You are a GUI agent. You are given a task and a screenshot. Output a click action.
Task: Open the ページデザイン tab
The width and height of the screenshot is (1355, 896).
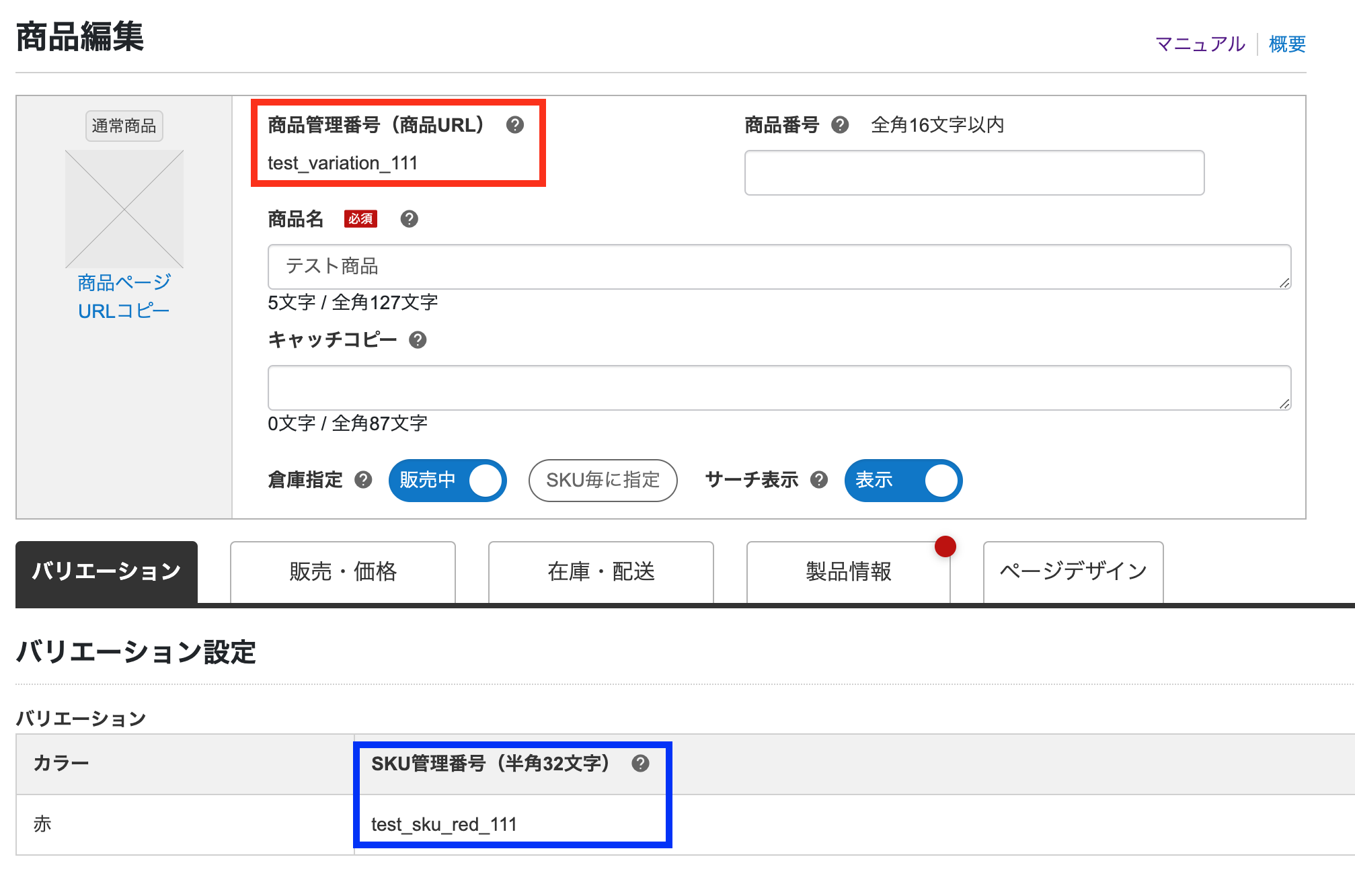click(x=1072, y=572)
